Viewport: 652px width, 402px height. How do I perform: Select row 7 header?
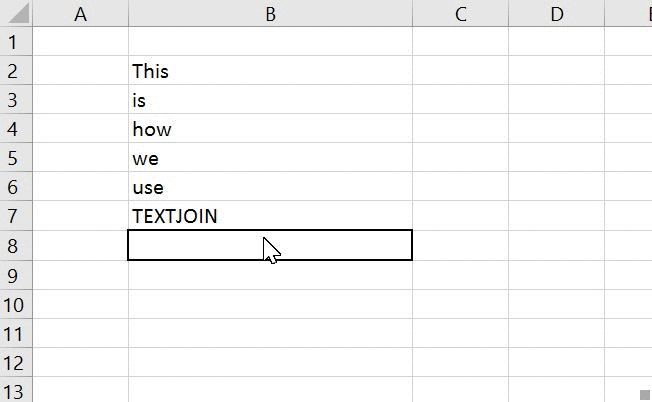pos(14,216)
